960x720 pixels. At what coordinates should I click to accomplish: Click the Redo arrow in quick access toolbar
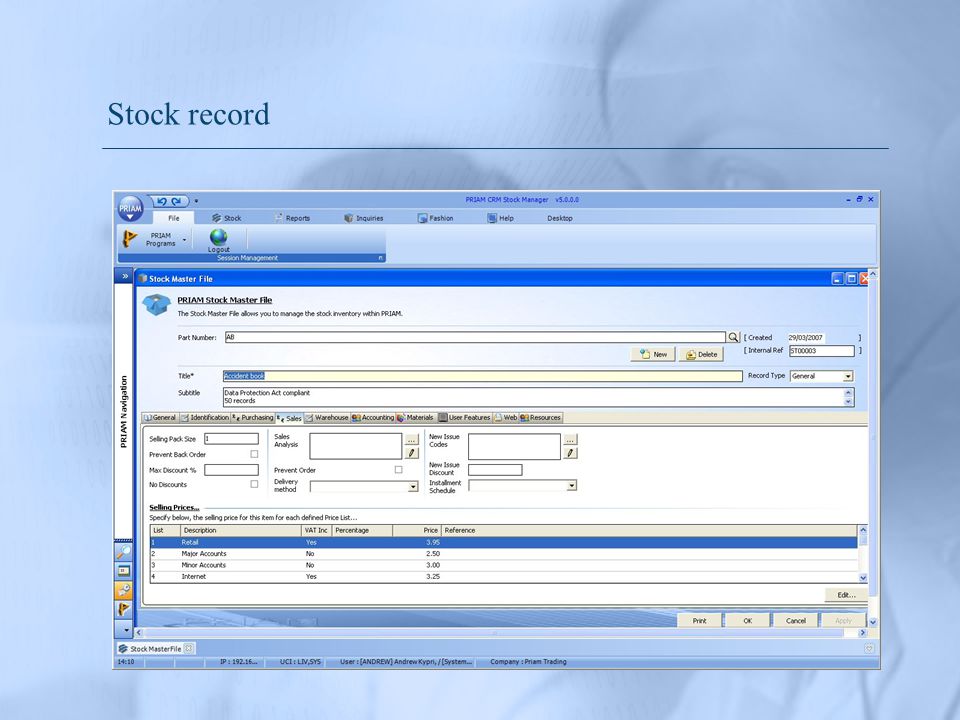pyautogui.click(x=176, y=201)
